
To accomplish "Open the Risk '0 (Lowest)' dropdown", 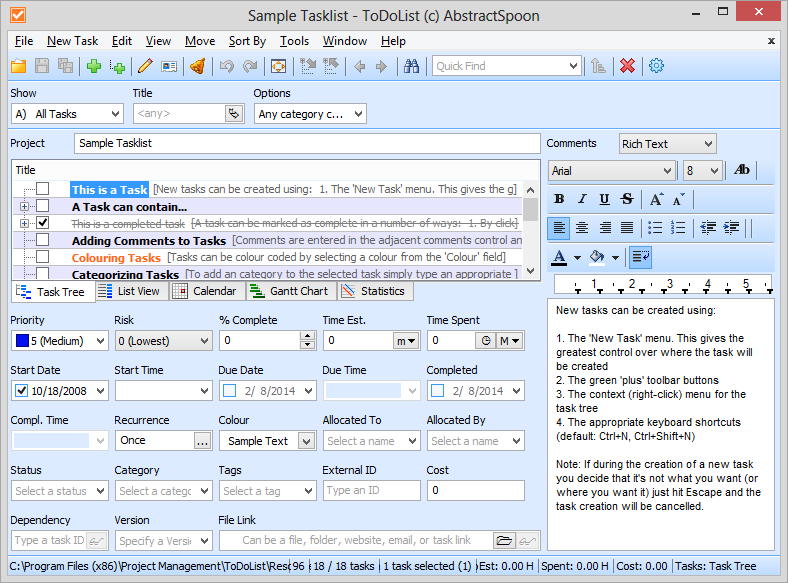I will click(x=204, y=341).
